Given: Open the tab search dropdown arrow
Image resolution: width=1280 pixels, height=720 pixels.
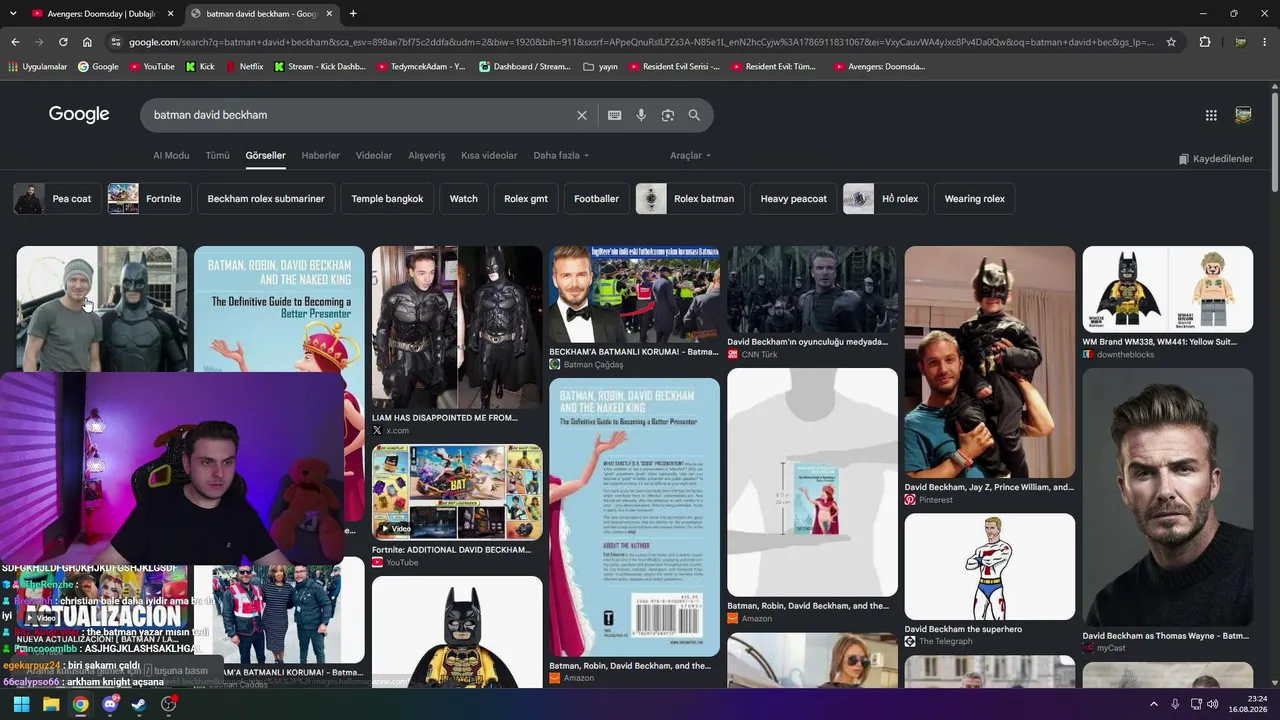Looking at the screenshot, I should coord(13,14).
